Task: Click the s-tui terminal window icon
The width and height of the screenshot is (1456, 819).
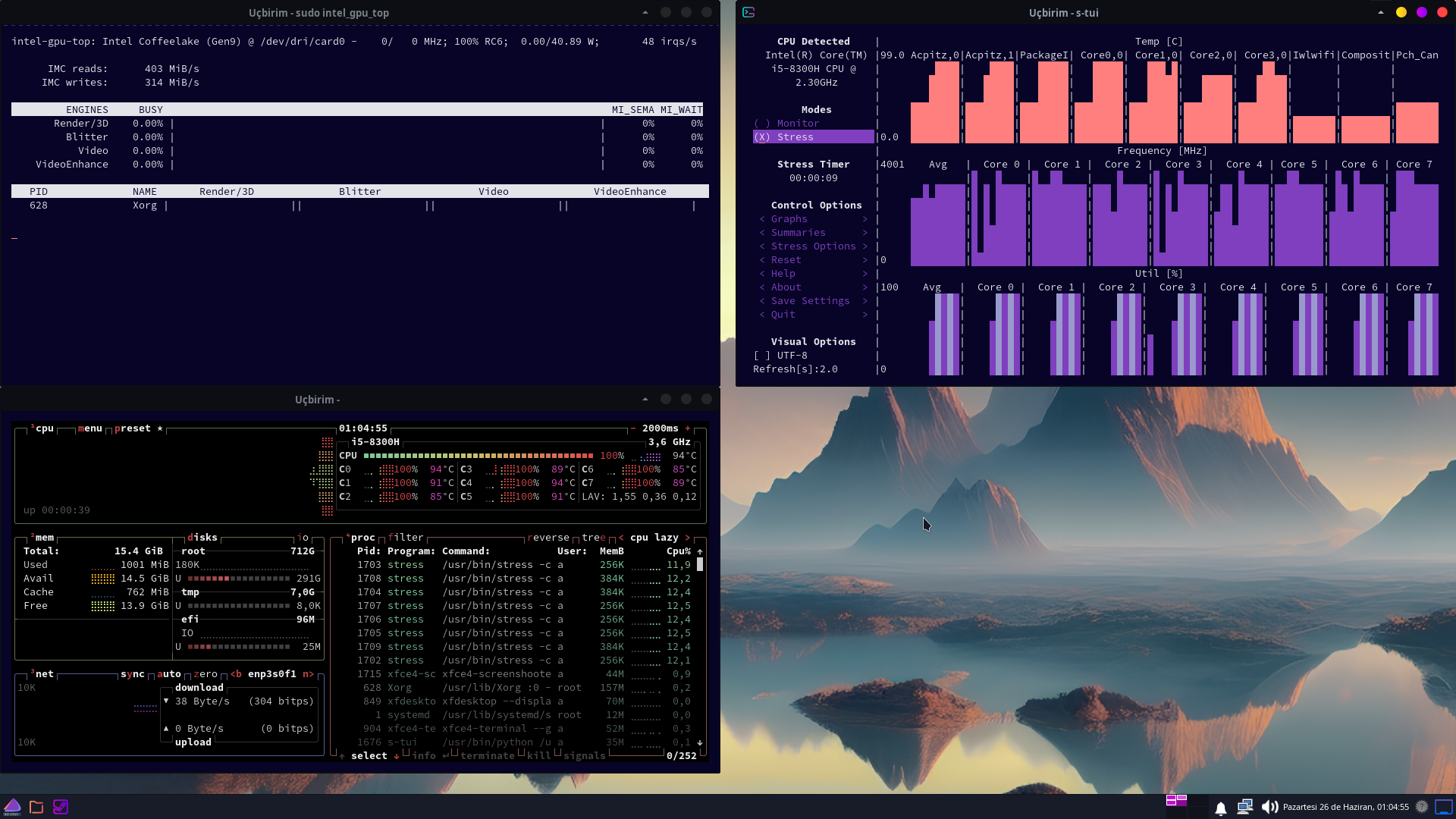Action: (x=748, y=12)
